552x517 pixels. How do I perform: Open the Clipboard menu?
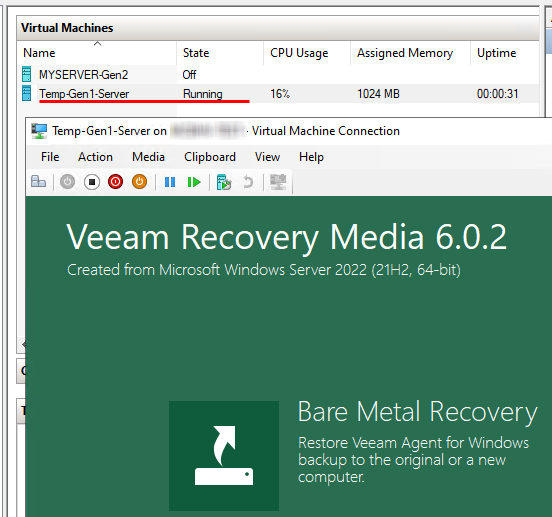[210, 157]
